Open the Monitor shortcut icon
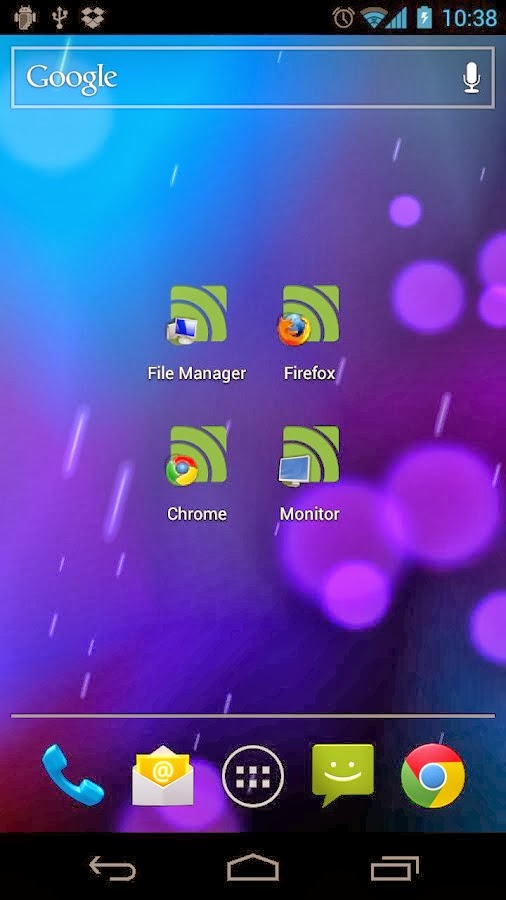 (x=309, y=456)
